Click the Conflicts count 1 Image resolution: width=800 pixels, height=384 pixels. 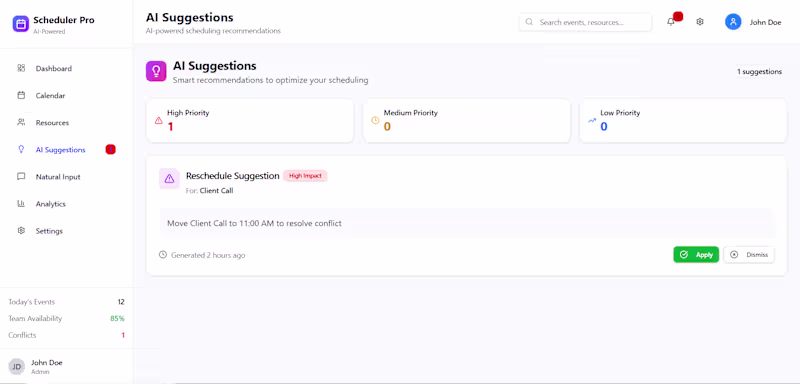pos(123,336)
